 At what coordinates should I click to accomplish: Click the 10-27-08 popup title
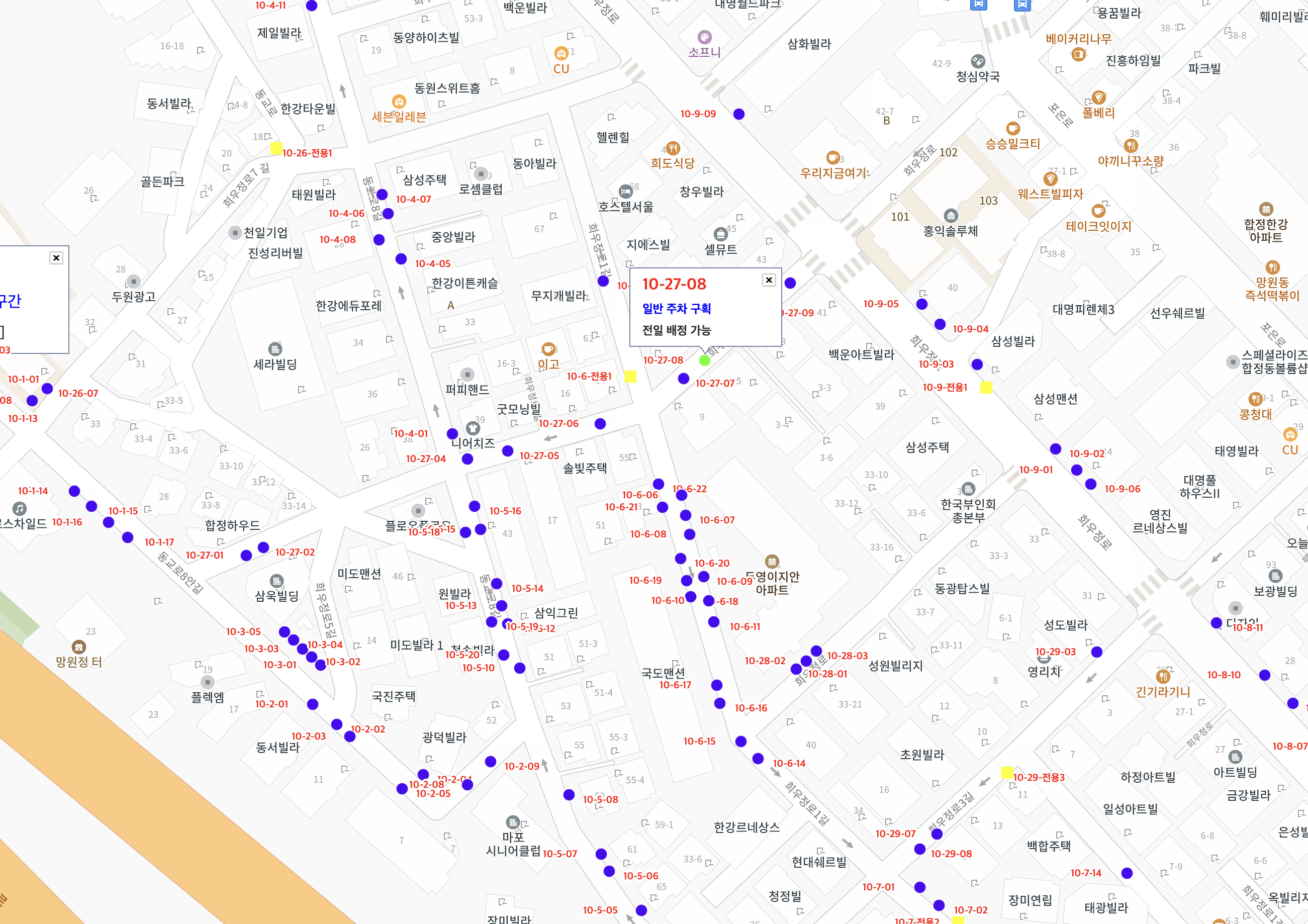click(674, 284)
